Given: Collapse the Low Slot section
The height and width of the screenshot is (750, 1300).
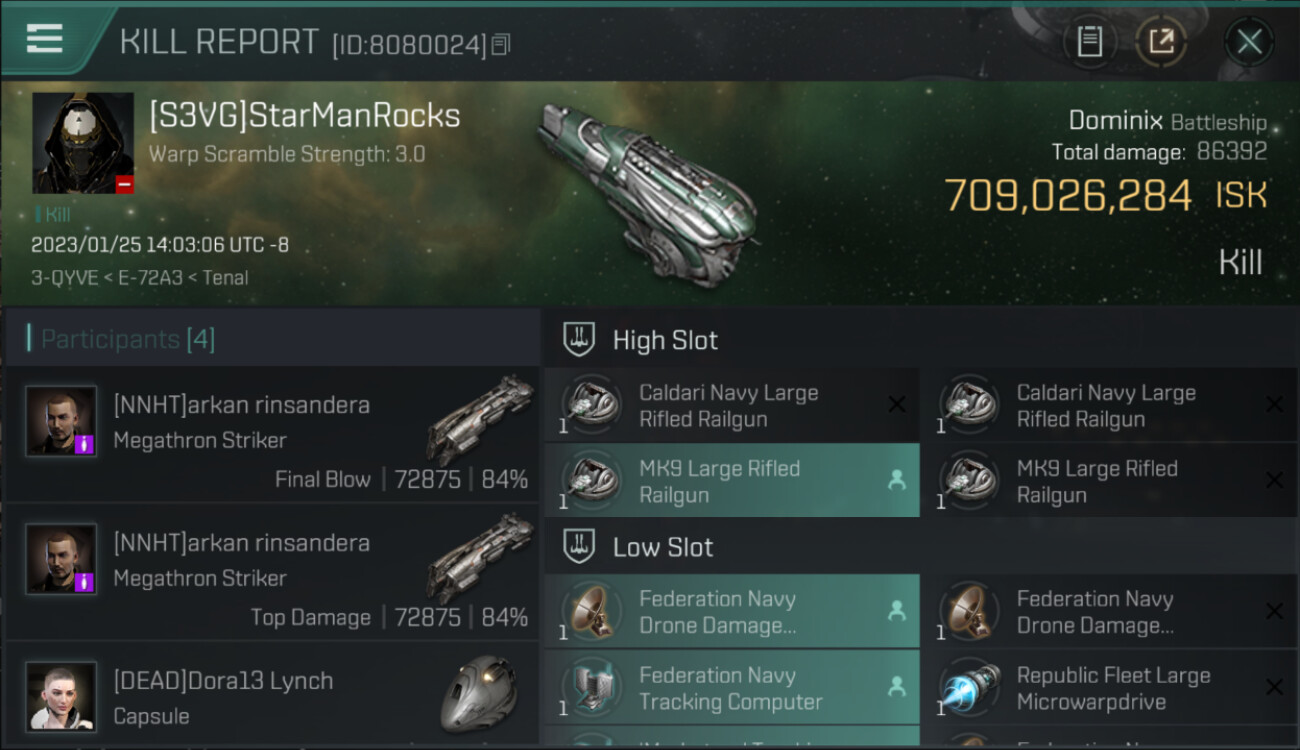Looking at the screenshot, I should click(920, 547).
